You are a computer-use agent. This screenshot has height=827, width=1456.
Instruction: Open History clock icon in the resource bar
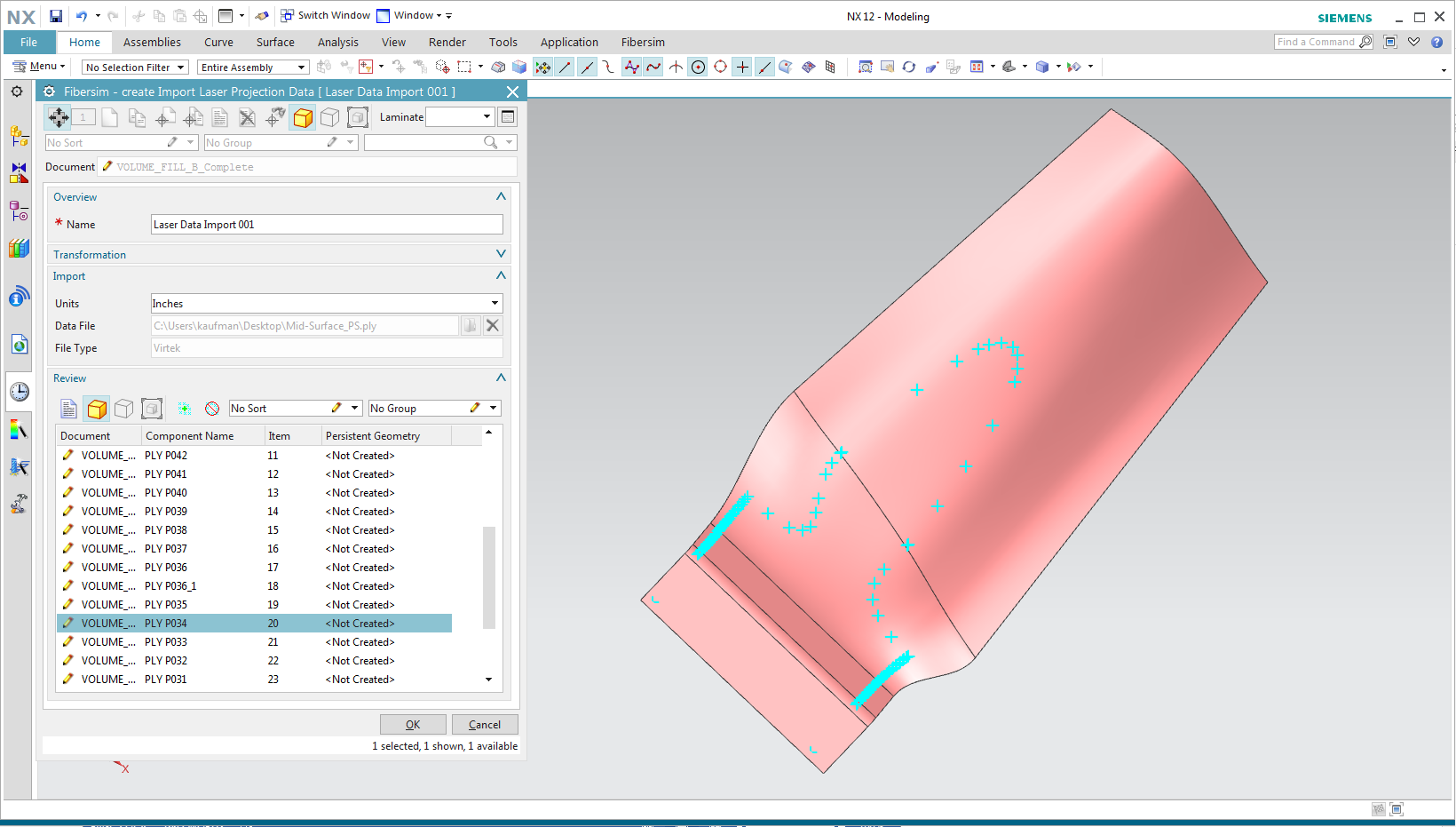(19, 392)
